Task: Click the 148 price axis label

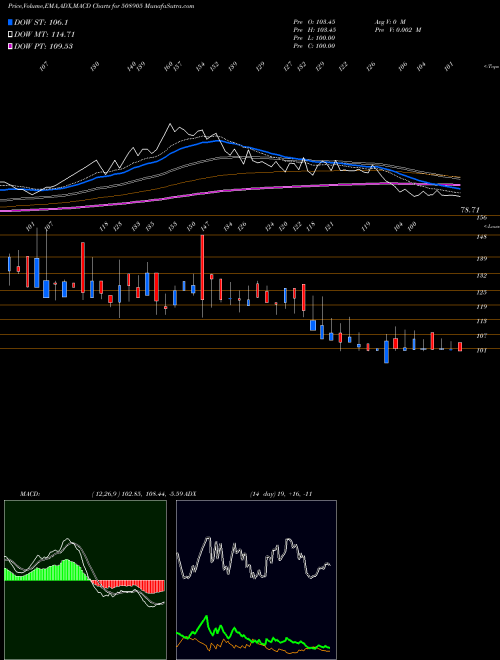Action: click(x=482, y=237)
